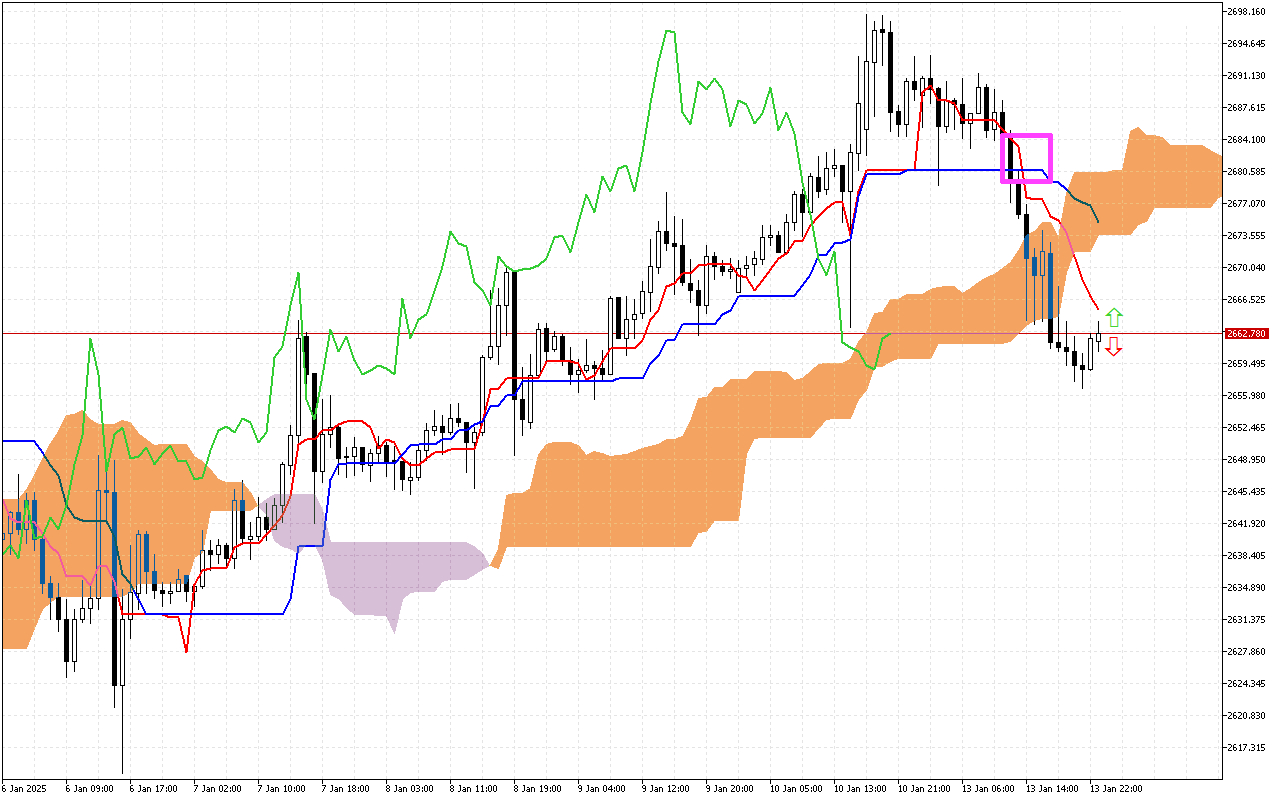Click the 2687.615 price scale value
Image resolution: width=1280 pixels, height=800 pixels.
click(x=1247, y=108)
